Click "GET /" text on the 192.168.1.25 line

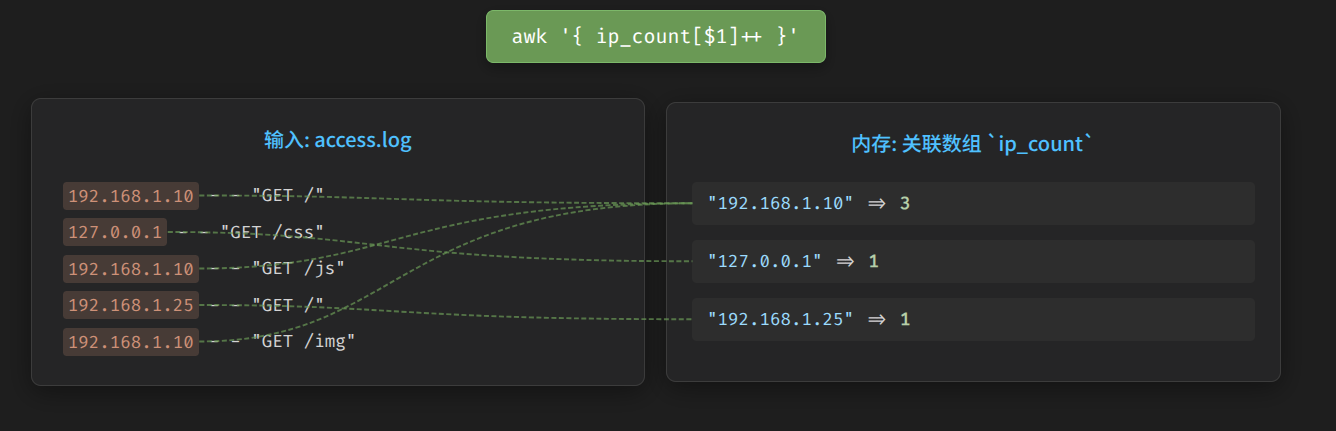click(288, 305)
